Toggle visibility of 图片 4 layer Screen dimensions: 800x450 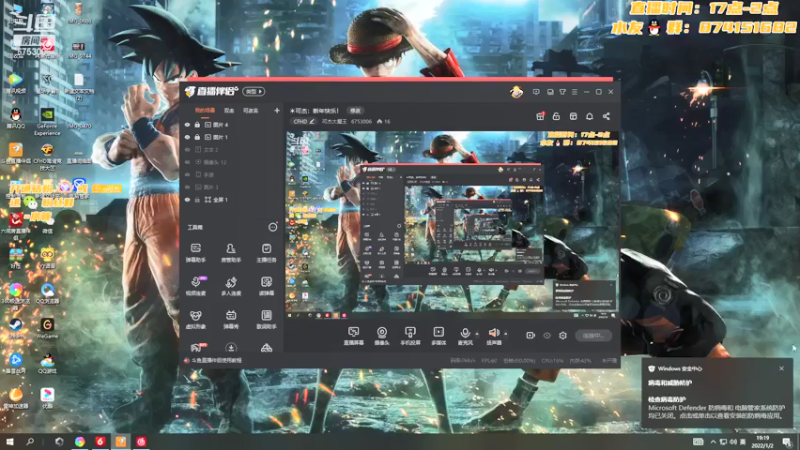tap(187, 125)
